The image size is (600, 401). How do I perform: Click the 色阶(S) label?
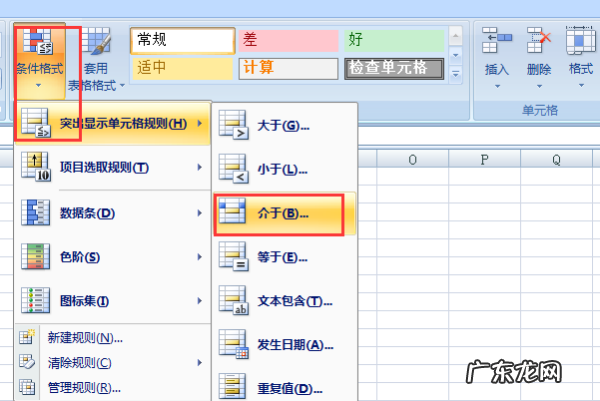[80, 257]
